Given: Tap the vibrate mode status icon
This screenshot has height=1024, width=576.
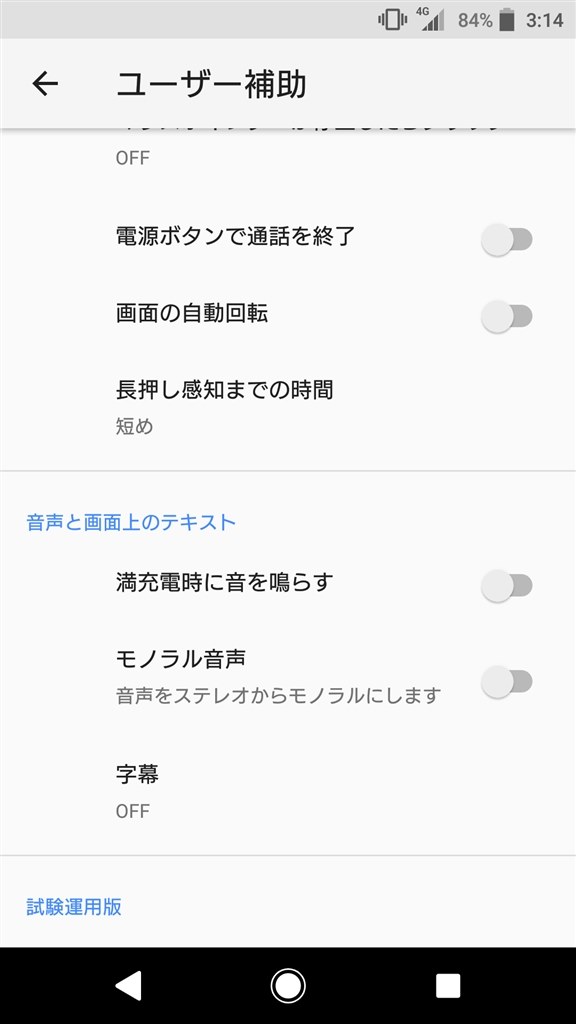Looking at the screenshot, I should [x=392, y=20].
